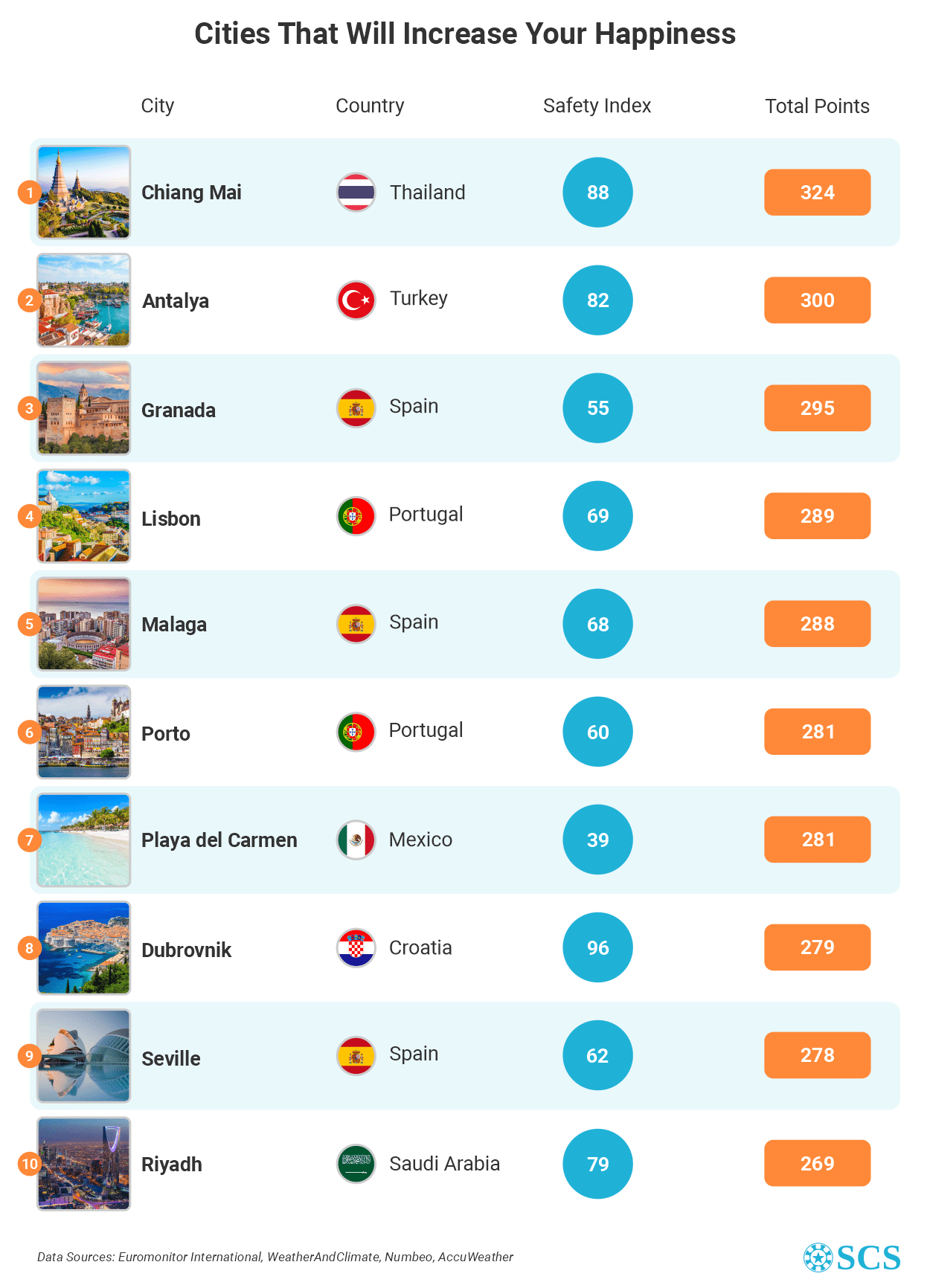Click the Turkey flag icon
This screenshot has height=1288, width=930.
[x=356, y=300]
